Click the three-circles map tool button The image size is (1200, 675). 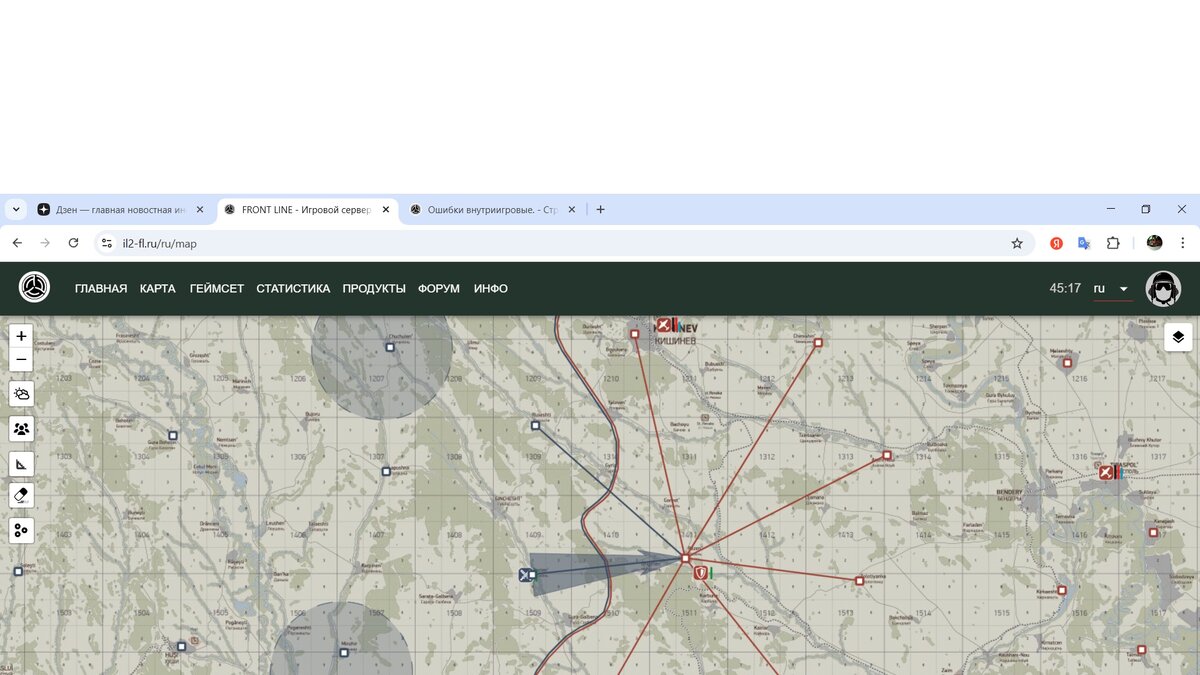pos(21,530)
